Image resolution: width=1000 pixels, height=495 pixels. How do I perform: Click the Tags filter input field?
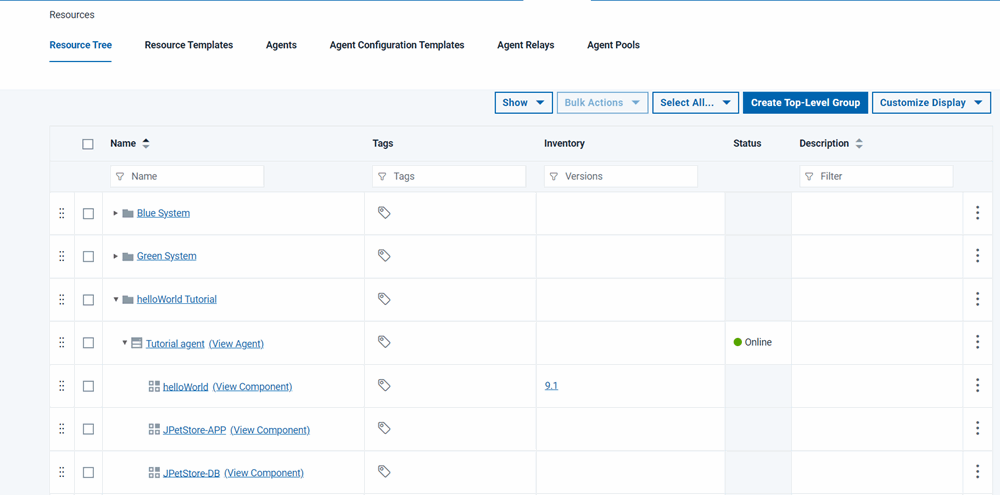(x=449, y=176)
